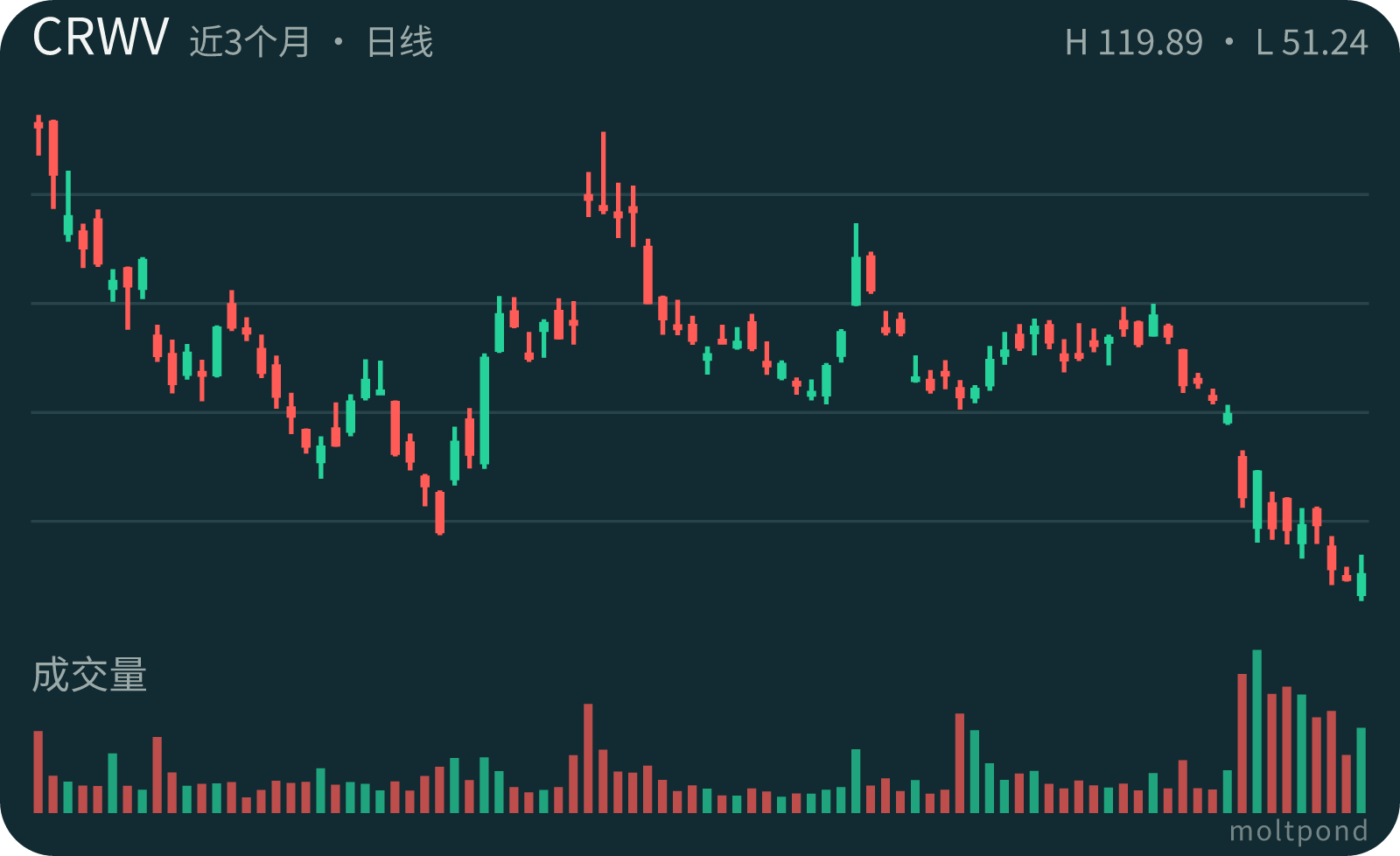Click the H 119.89 high value
Image resolution: width=1400 pixels, height=856 pixels.
[1134, 43]
